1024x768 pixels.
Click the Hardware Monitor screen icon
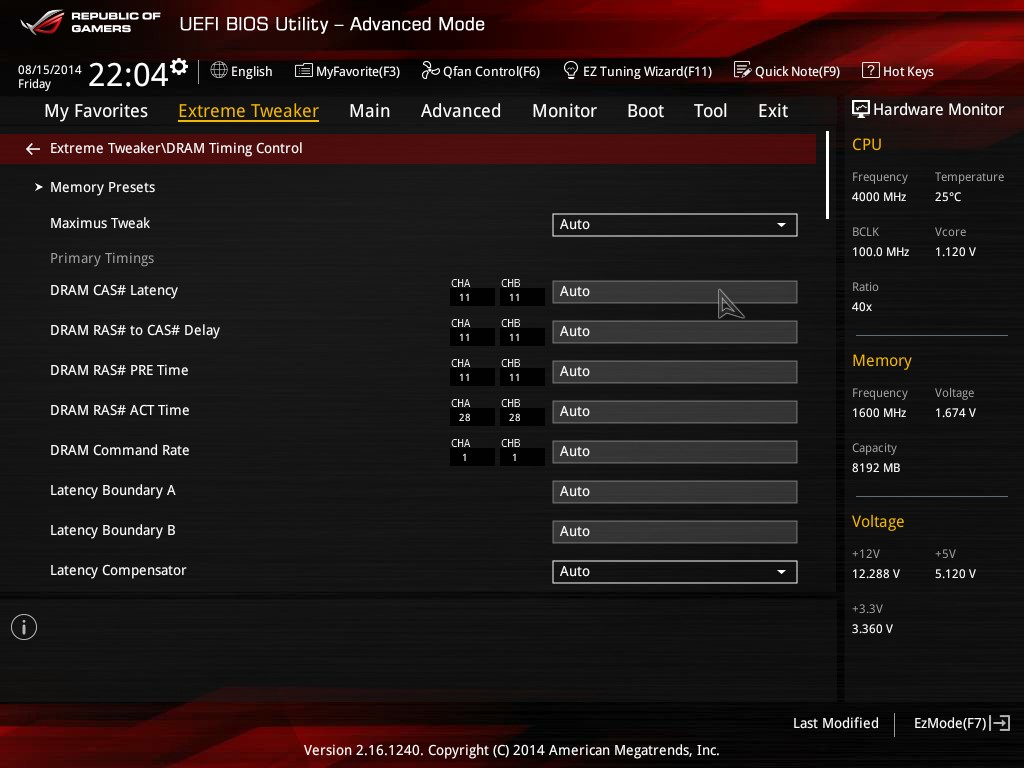[x=861, y=109]
